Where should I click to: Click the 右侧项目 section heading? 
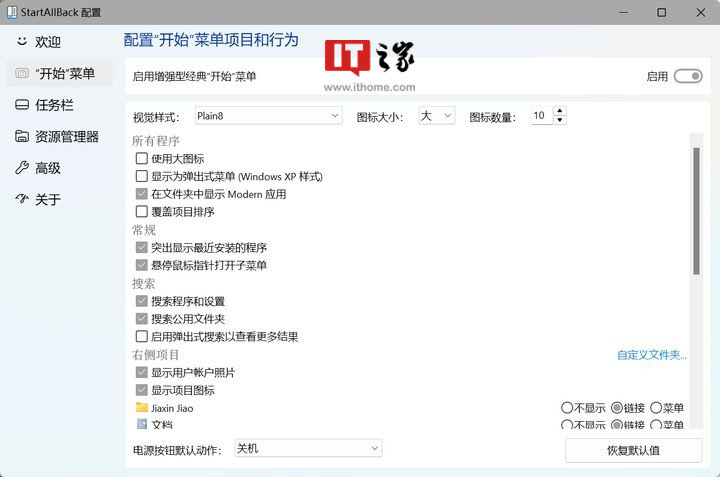click(156, 355)
